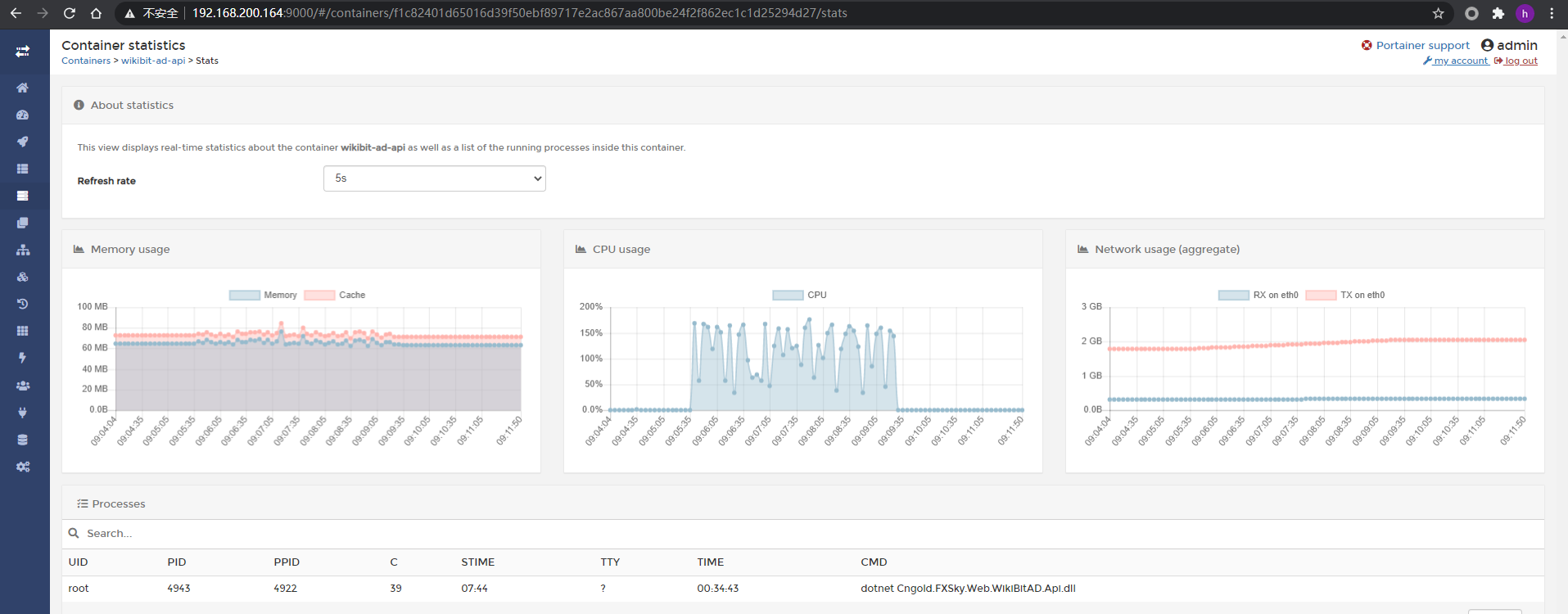The image size is (1568, 614).
Task: Open Networks via the sitemap icon
Action: 23,250
